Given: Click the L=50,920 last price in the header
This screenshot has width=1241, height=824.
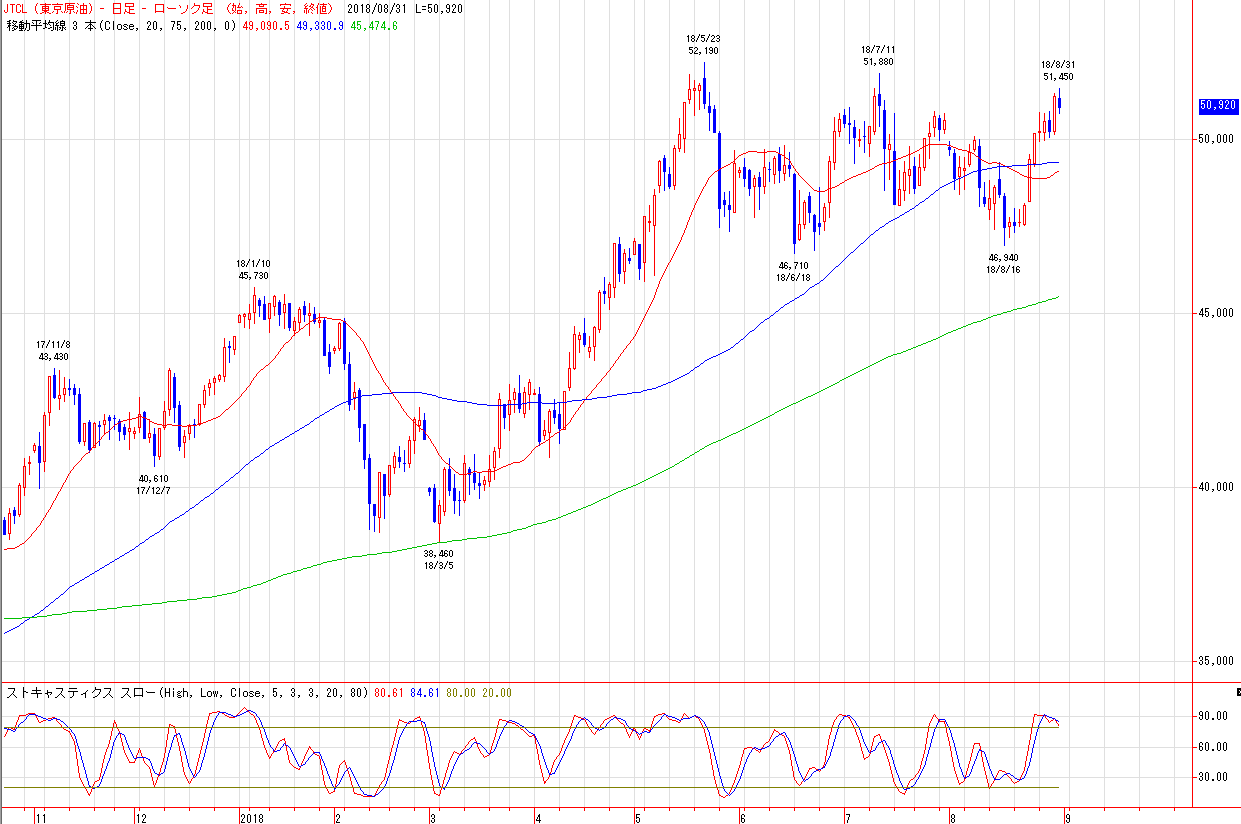Looking at the screenshot, I should pyautogui.click(x=439, y=8).
